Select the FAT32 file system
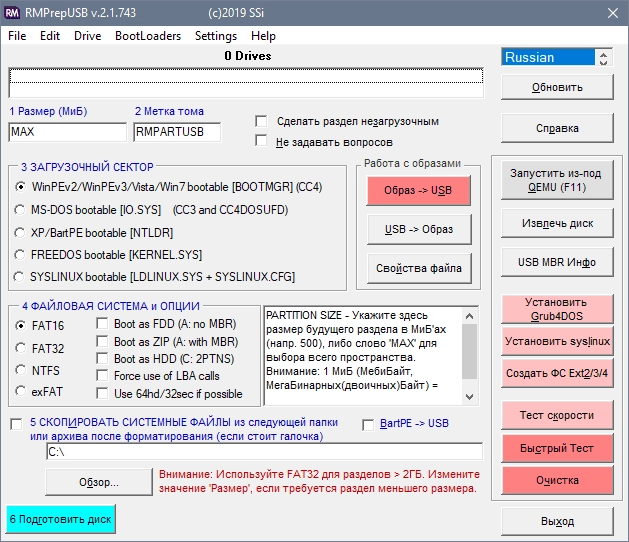Viewport: 629px width, 542px height. [20, 348]
